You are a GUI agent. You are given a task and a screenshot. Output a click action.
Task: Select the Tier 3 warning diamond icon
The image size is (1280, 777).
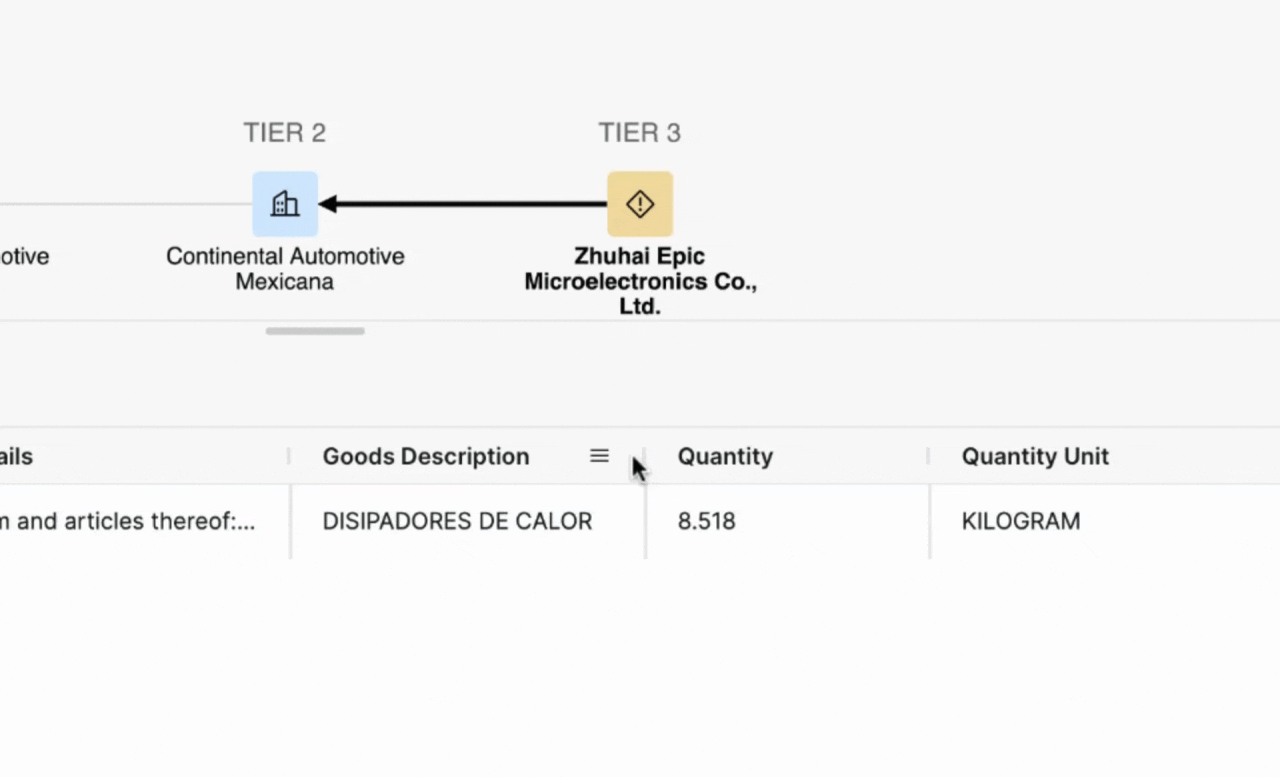tap(640, 204)
